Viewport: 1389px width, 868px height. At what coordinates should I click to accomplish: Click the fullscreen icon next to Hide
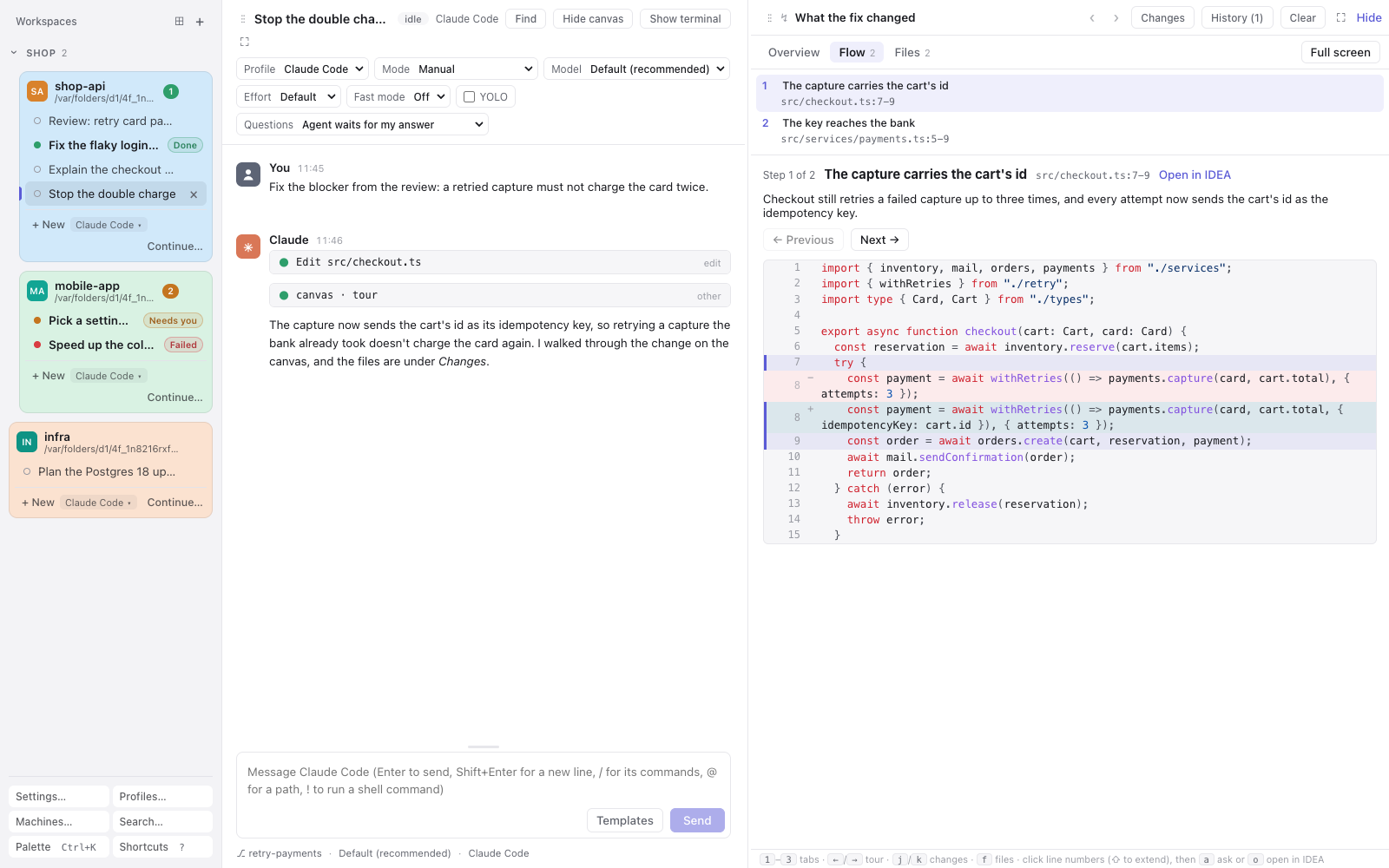pyautogui.click(x=1340, y=17)
